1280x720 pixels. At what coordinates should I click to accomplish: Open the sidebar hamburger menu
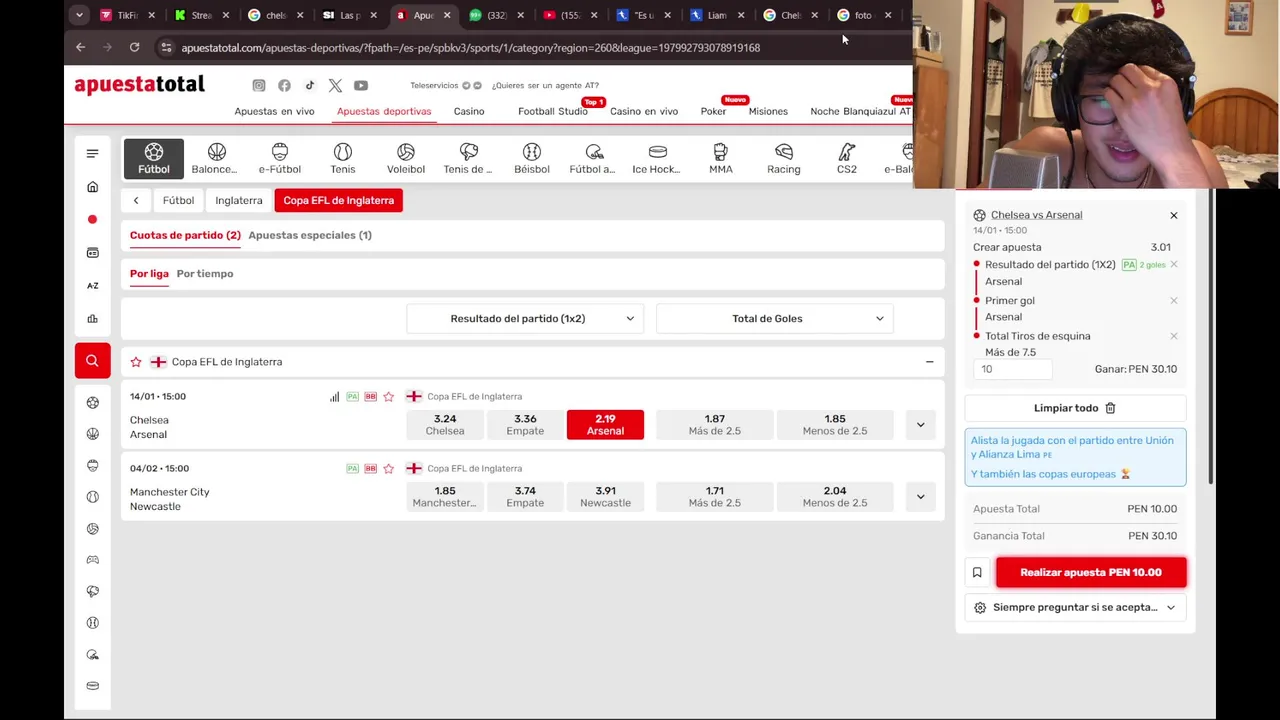point(92,153)
